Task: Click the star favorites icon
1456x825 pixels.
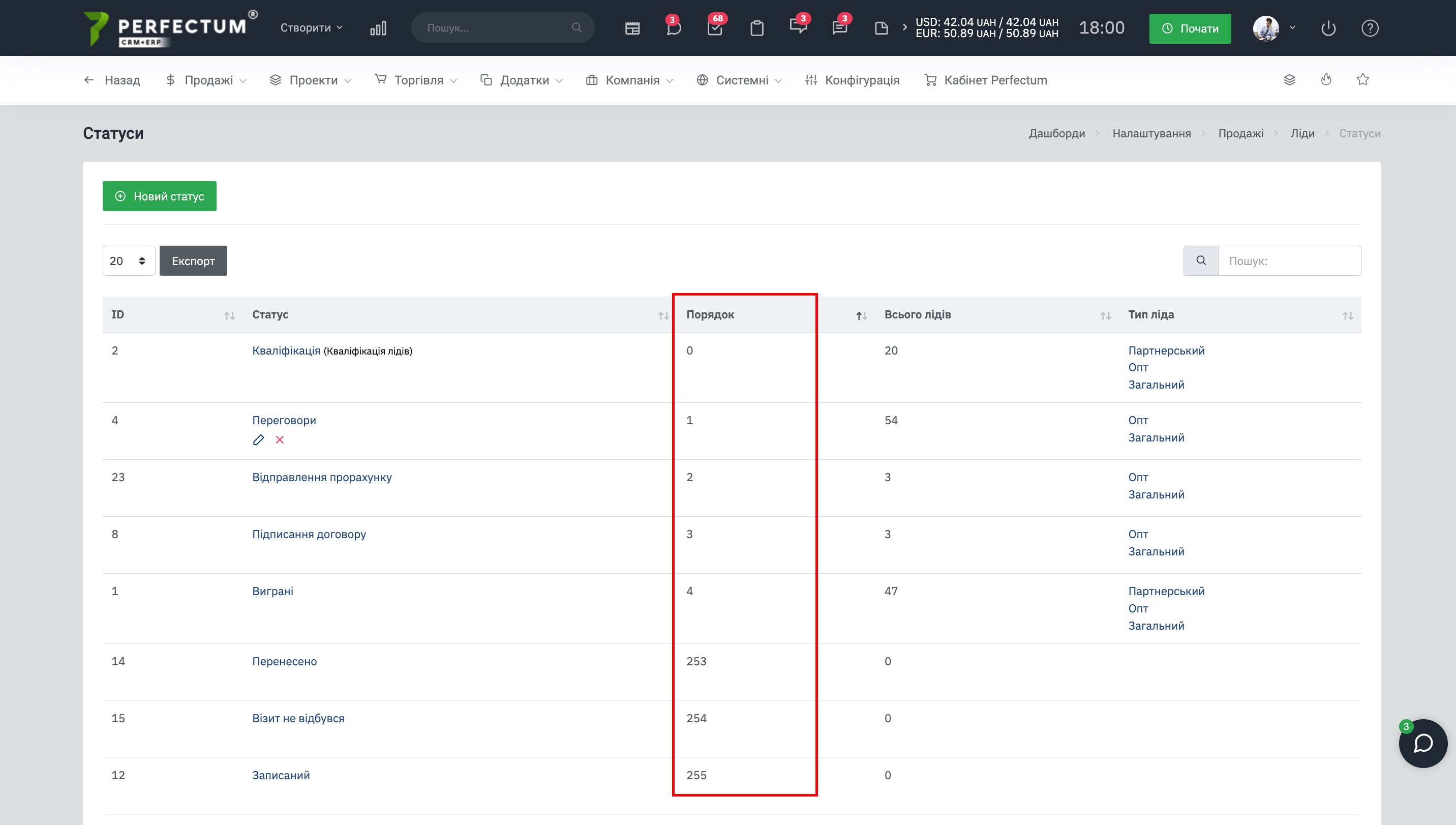Action: [x=1362, y=79]
